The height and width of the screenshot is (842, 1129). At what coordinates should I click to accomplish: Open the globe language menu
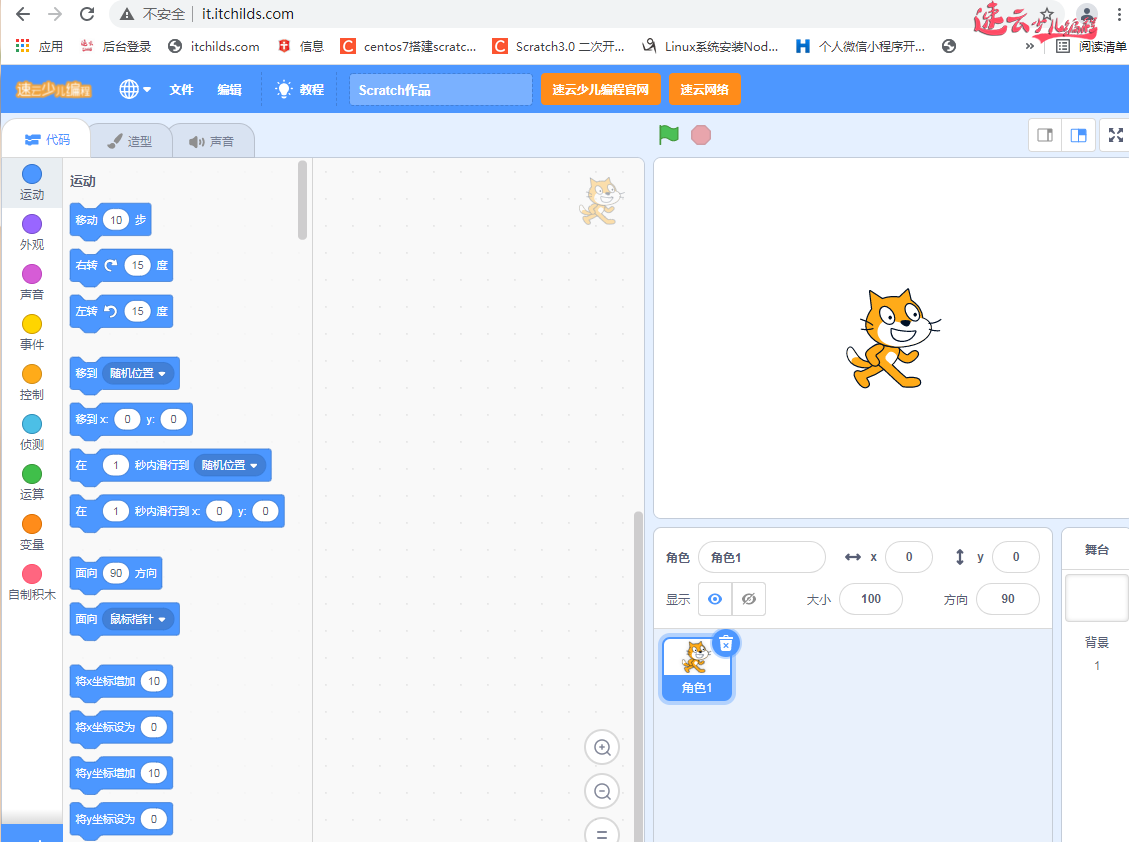pos(135,89)
